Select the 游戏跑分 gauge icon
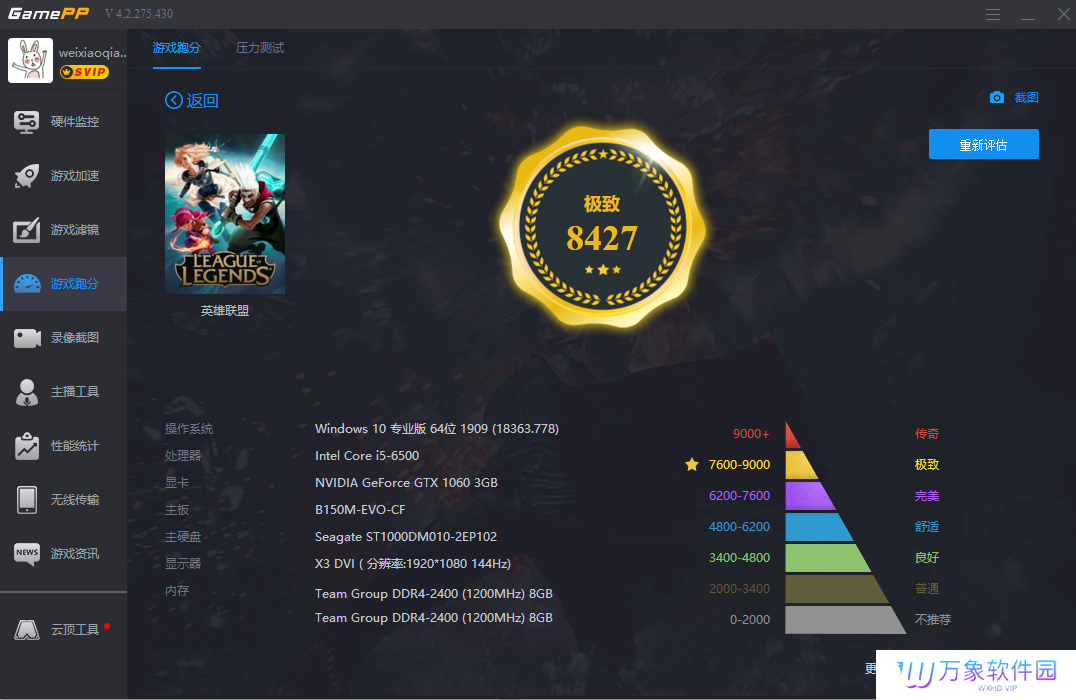This screenshot has height=700, width=1076. (x=27, y=283)
